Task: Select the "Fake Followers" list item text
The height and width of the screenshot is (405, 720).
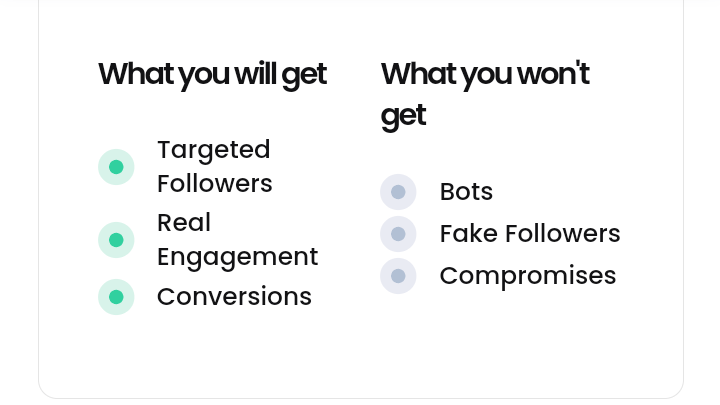Action: coord(530,234)
